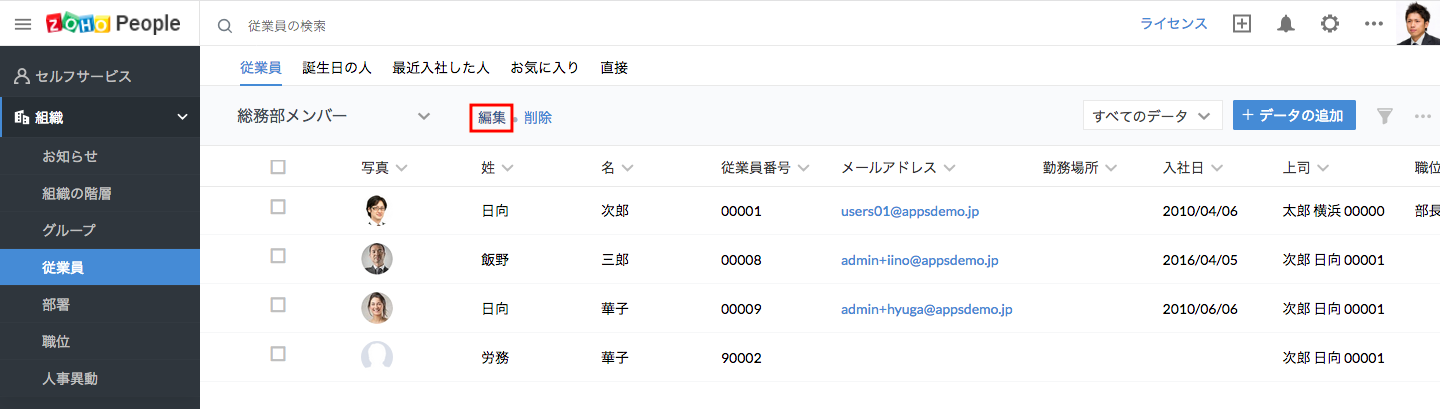Switch to the 誕生日の人 tab

(x=337, y=68)
